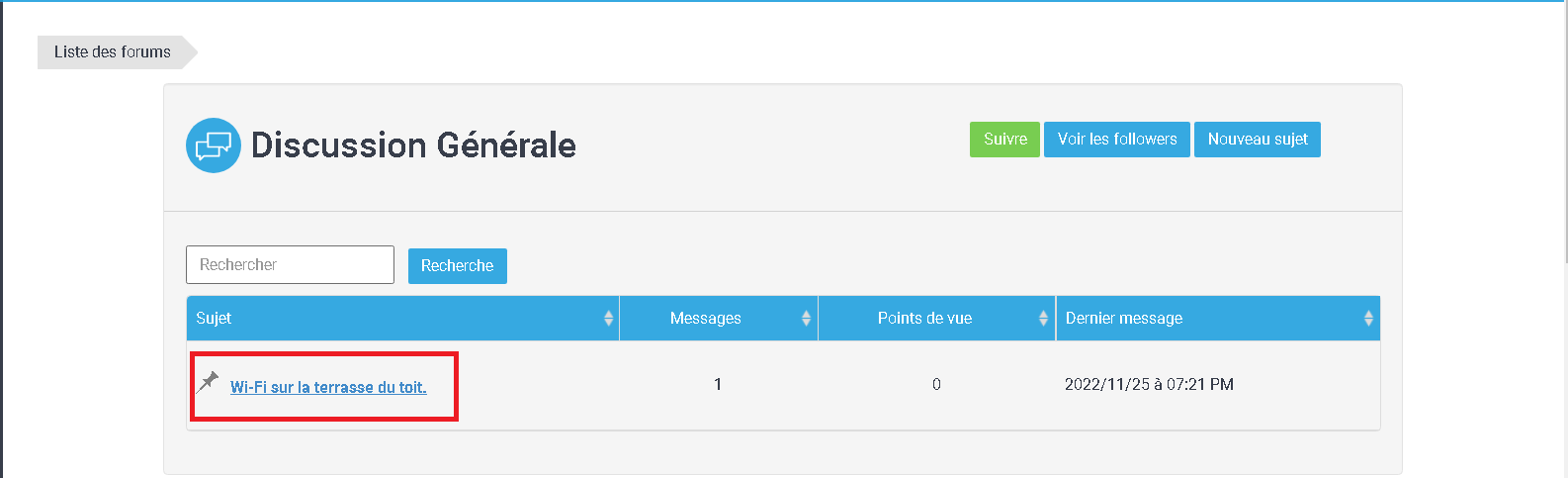Create a Nouveau sujet
Screen dimensions: 1568x478
pos(1258,140)
